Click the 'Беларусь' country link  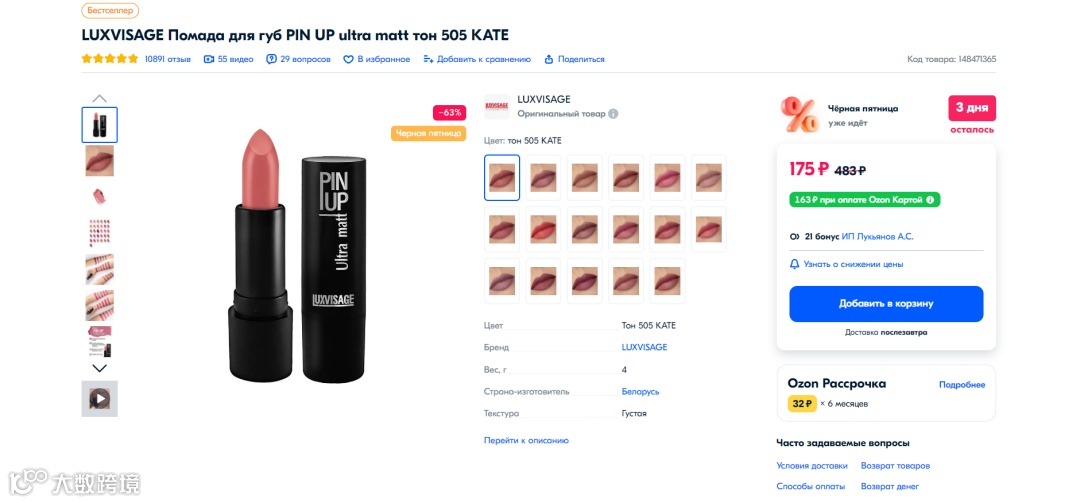coord(640,391)
